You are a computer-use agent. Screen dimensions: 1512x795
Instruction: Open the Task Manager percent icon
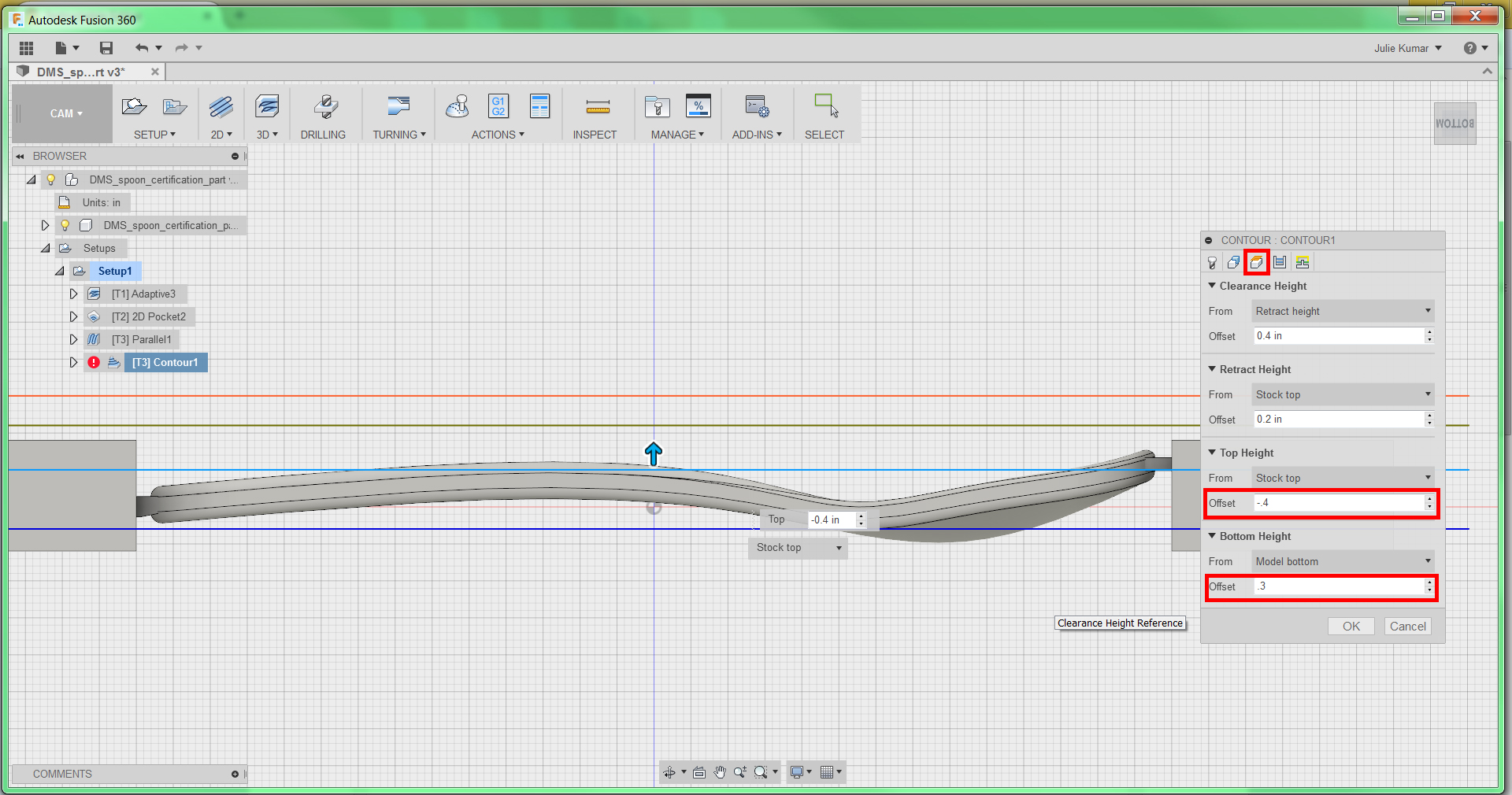pos(699,106)
